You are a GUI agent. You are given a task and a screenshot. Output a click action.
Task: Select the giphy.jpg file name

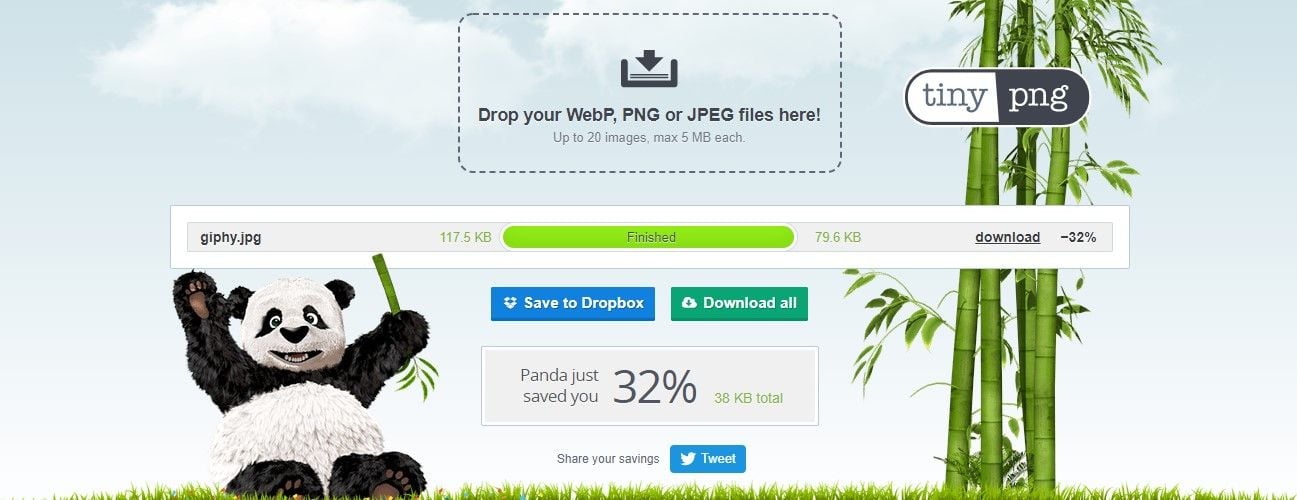point(231,238)
